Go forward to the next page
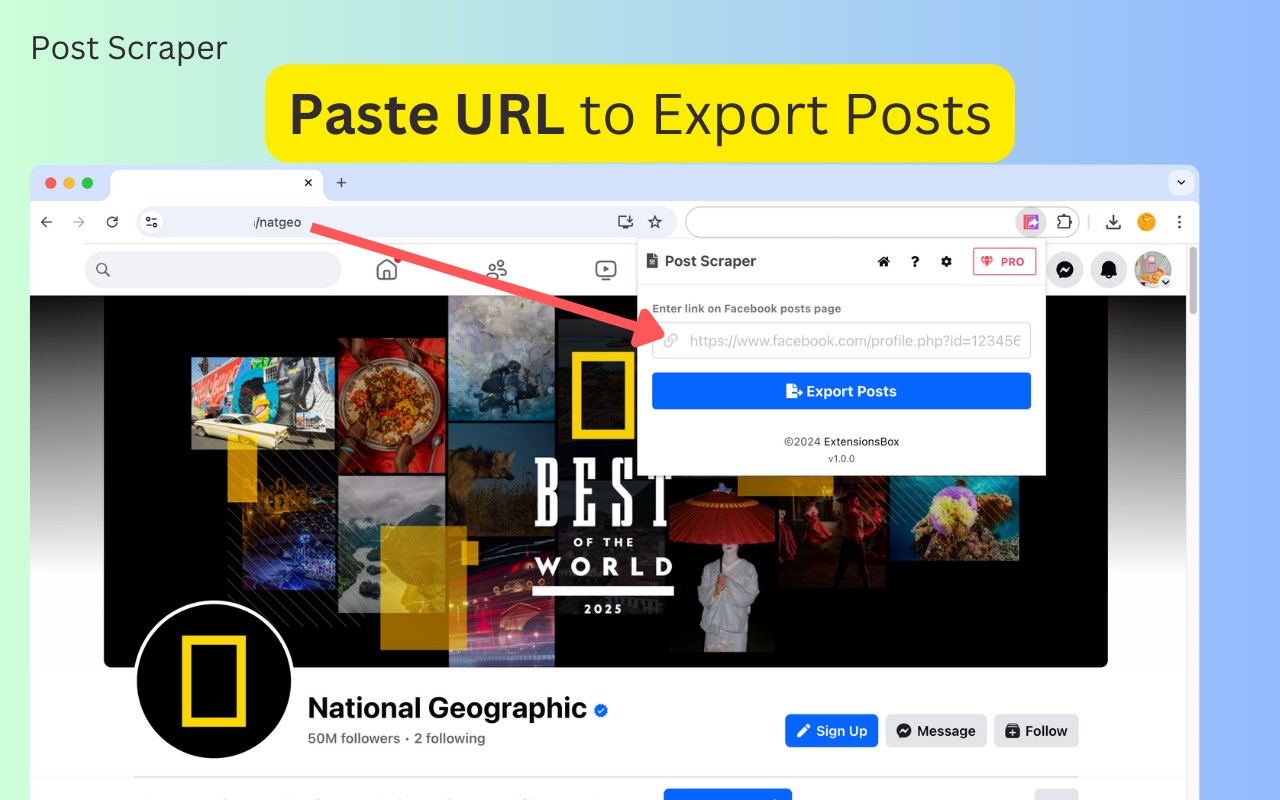Screen dimensions: 1280x800 [x=79, y=222]
